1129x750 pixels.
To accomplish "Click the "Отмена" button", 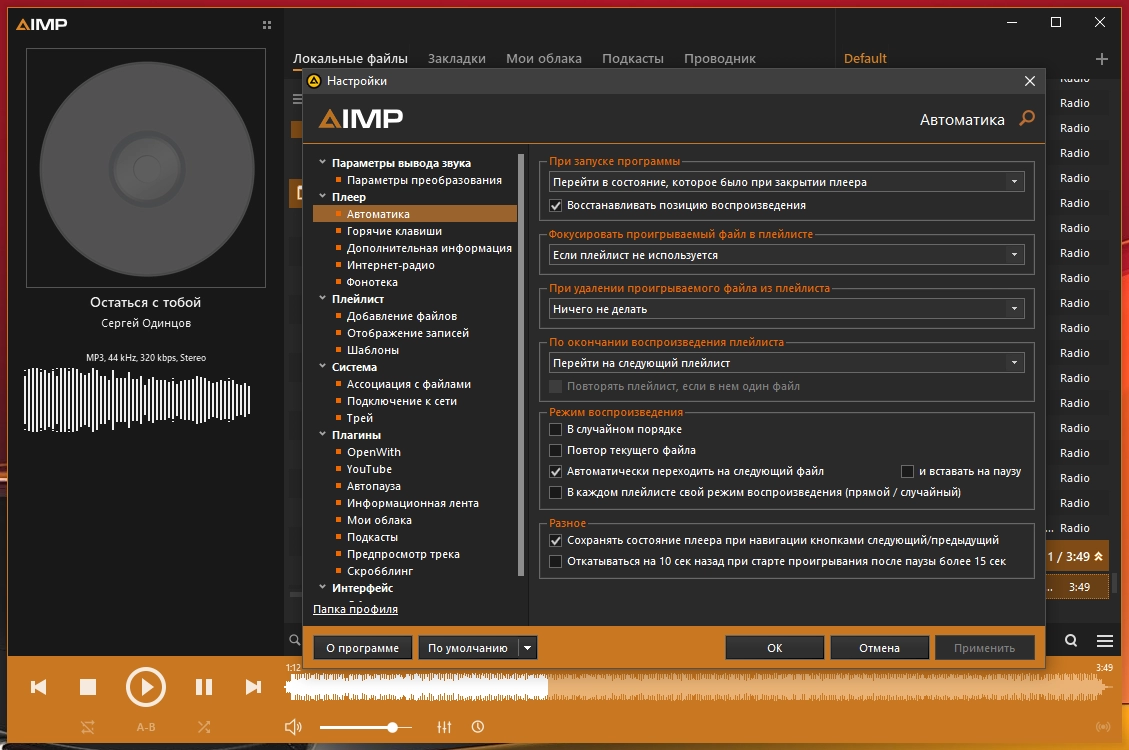I will click(879, 648).
